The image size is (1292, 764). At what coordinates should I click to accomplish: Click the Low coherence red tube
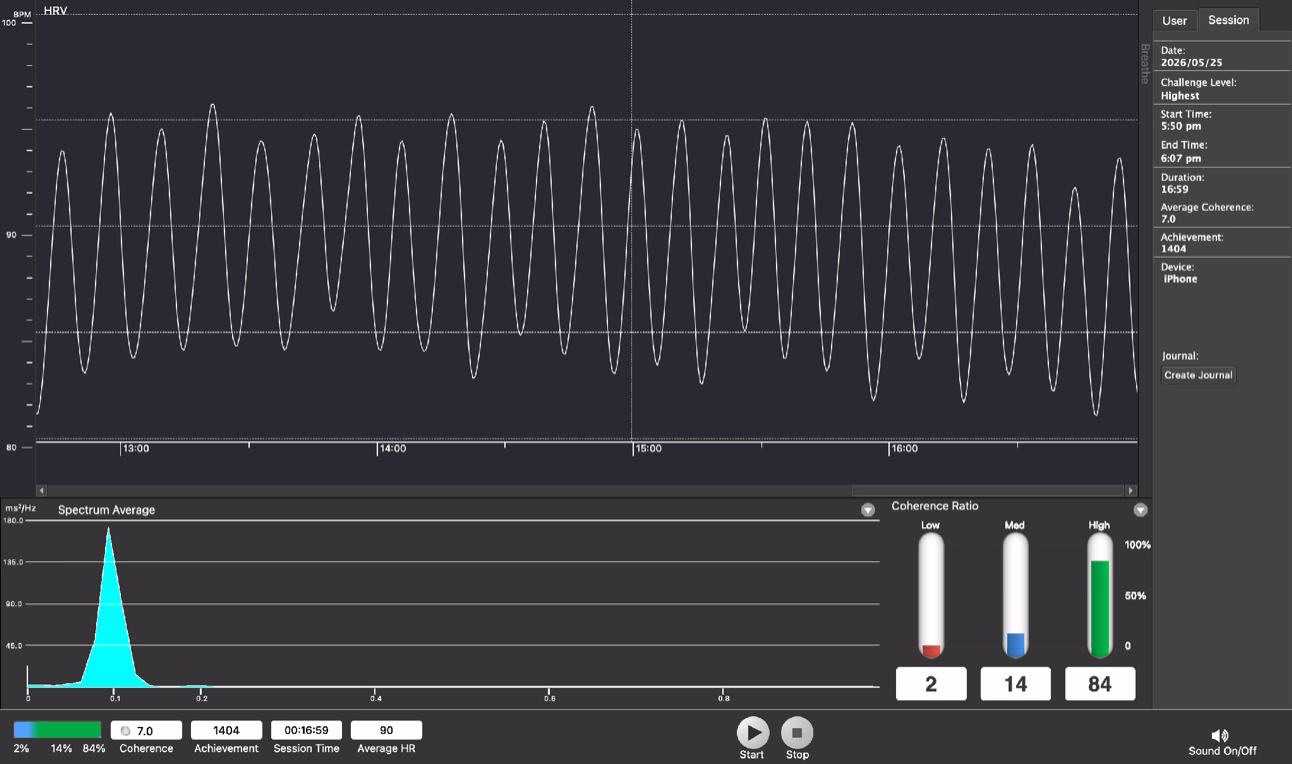[x=931, y=595]
